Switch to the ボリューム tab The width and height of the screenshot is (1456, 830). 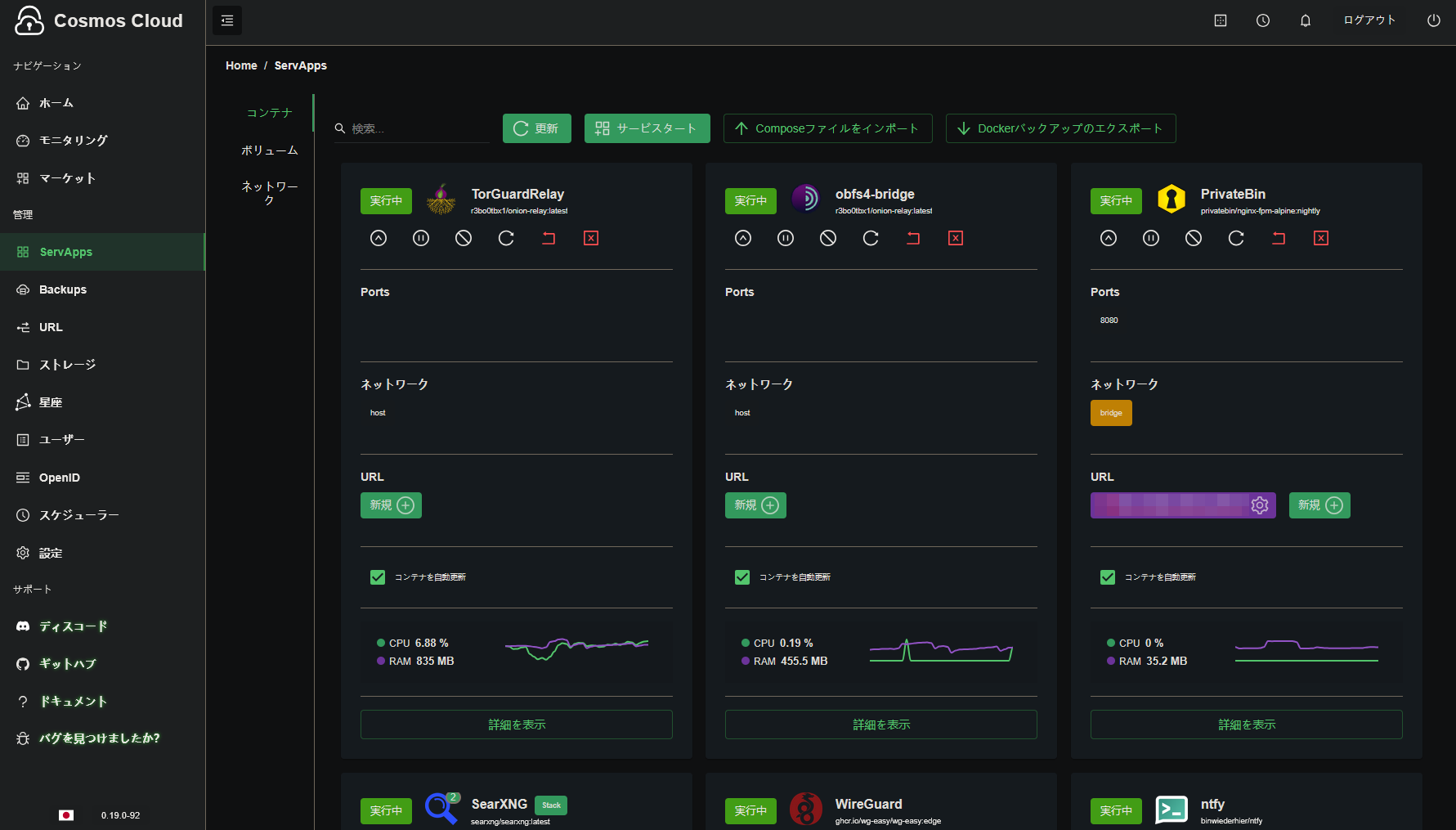pyautogui.click(x=269, y=150)
